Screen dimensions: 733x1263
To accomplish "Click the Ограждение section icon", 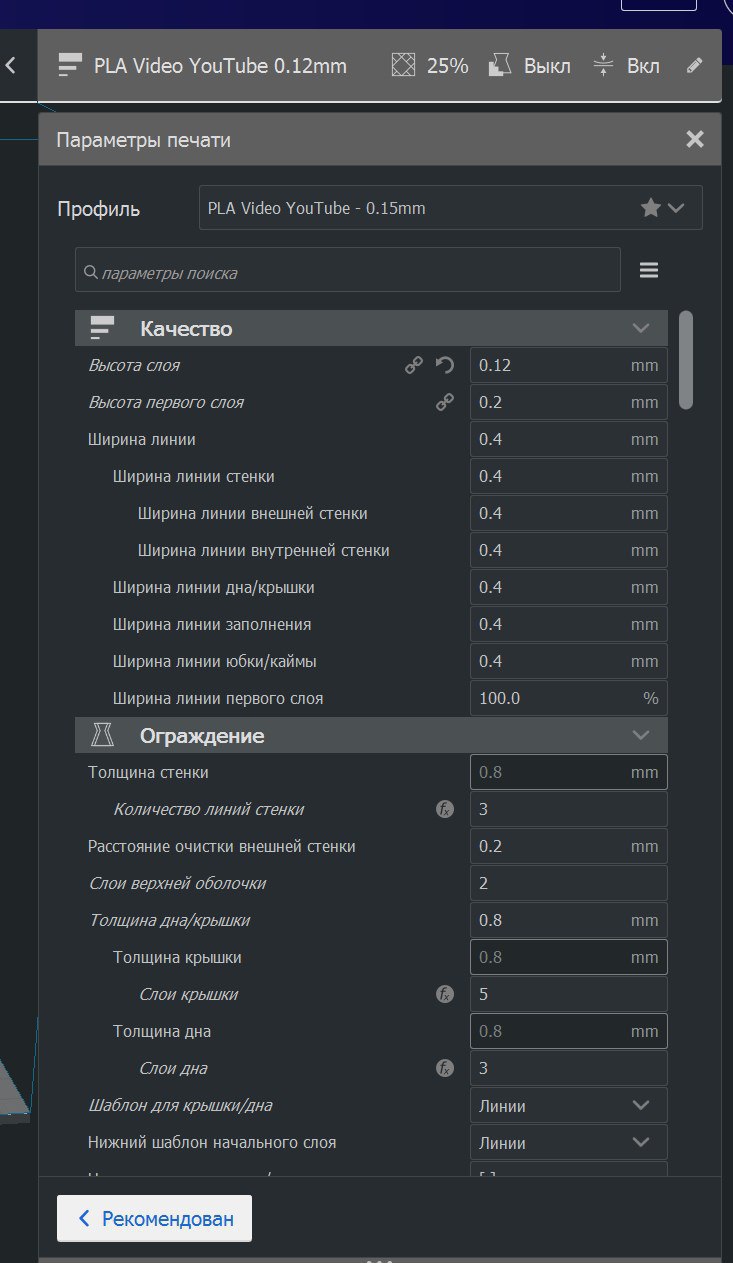I will 103,735.
